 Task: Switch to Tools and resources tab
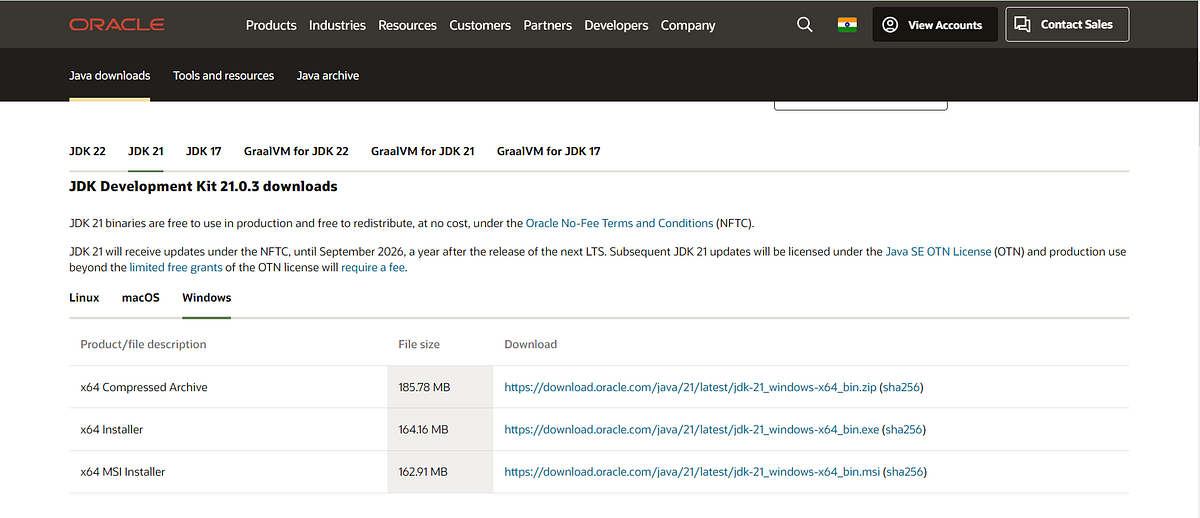coord(223,76)
